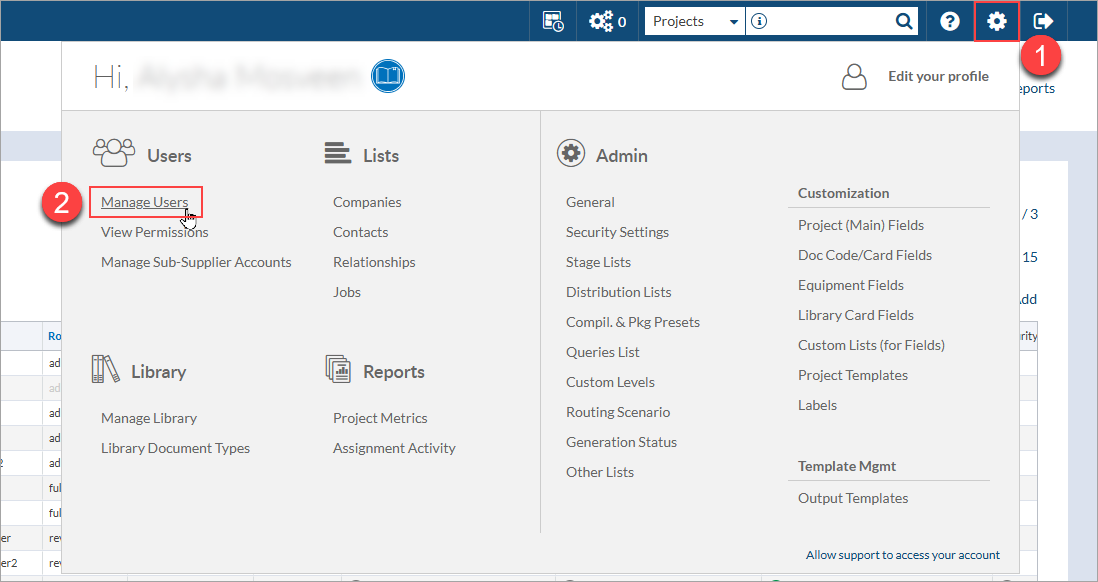
Task: Open Manage Users
Action: coord(145,202)
